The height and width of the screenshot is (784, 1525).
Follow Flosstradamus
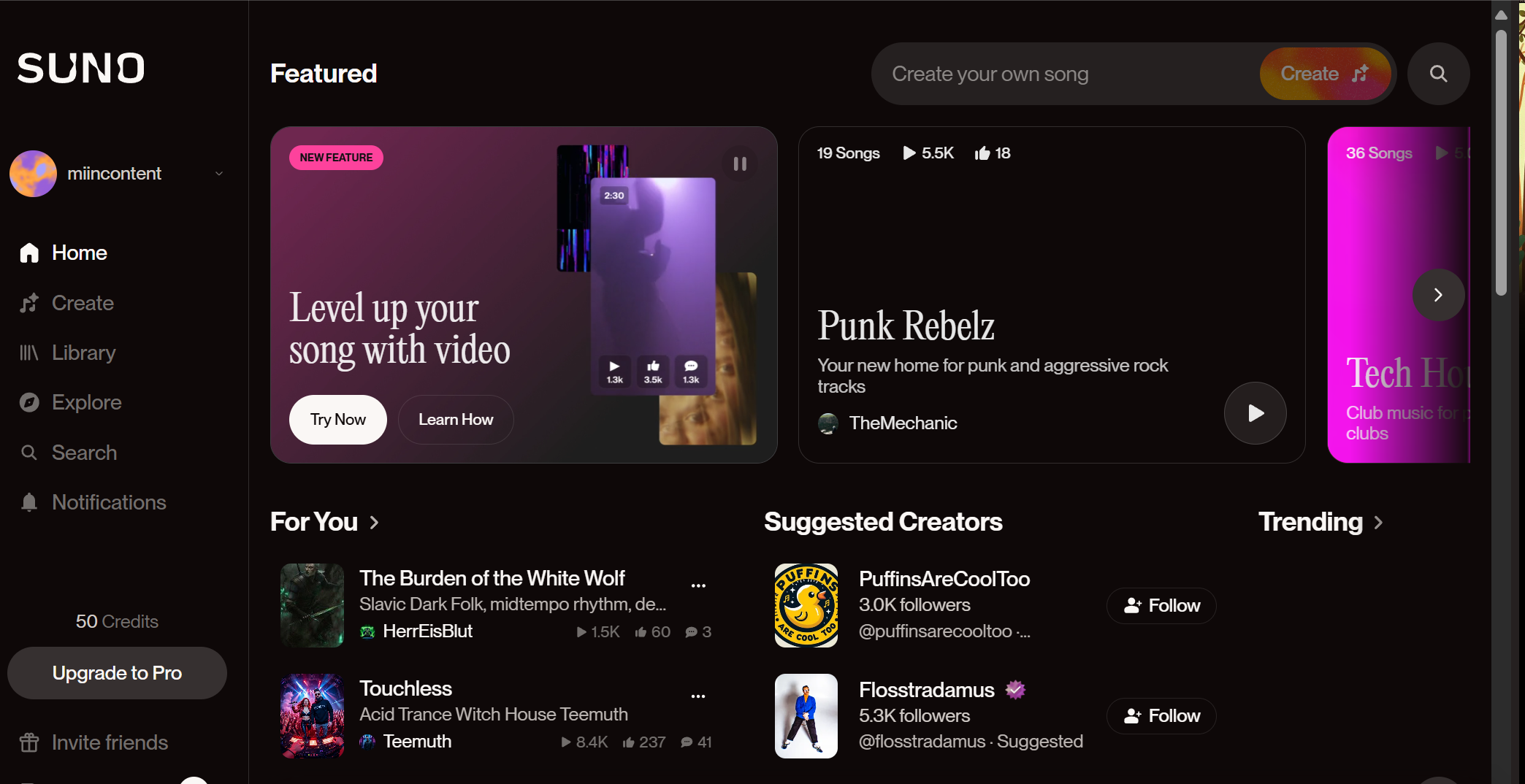tap(1161, 716)
